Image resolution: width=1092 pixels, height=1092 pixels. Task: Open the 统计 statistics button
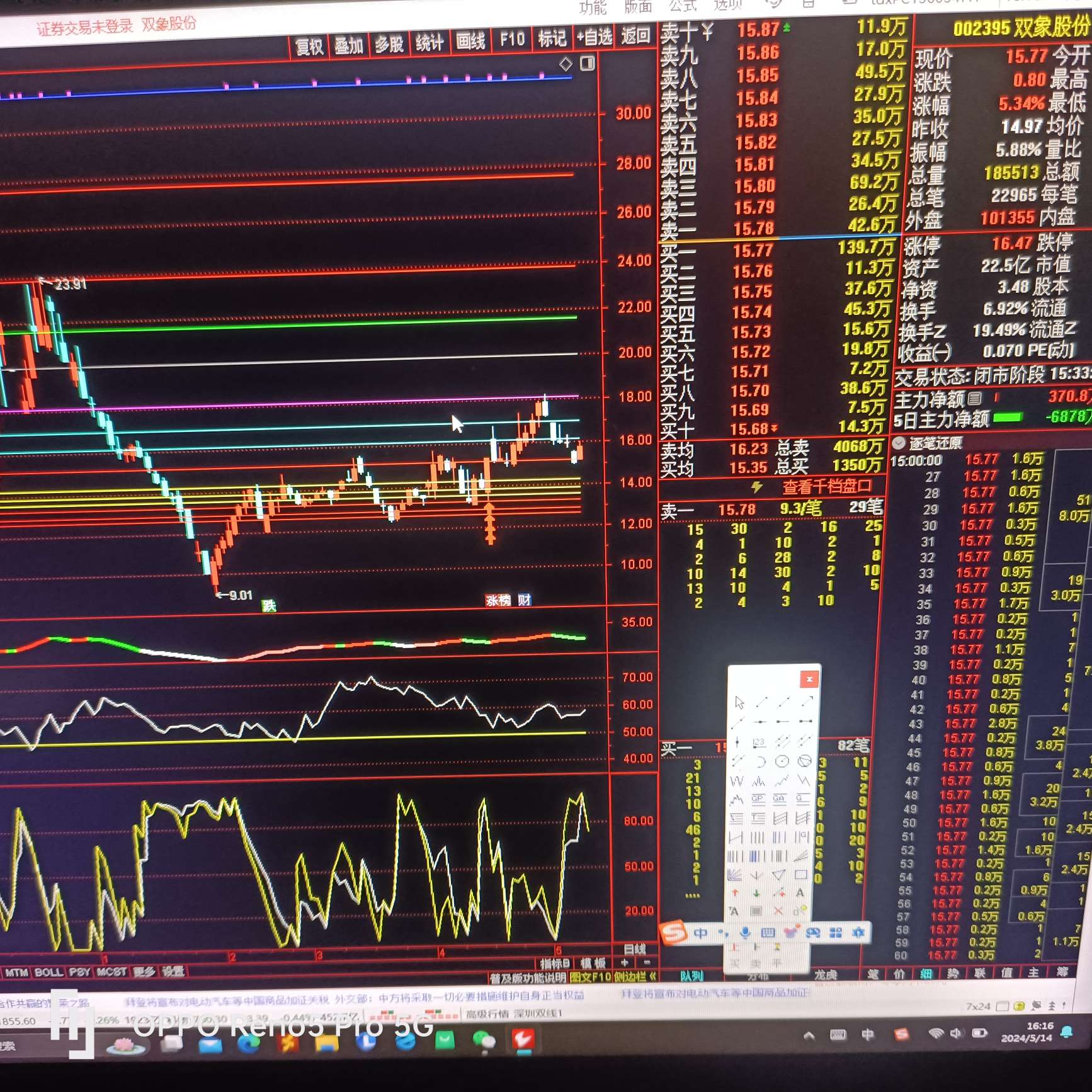429,43
